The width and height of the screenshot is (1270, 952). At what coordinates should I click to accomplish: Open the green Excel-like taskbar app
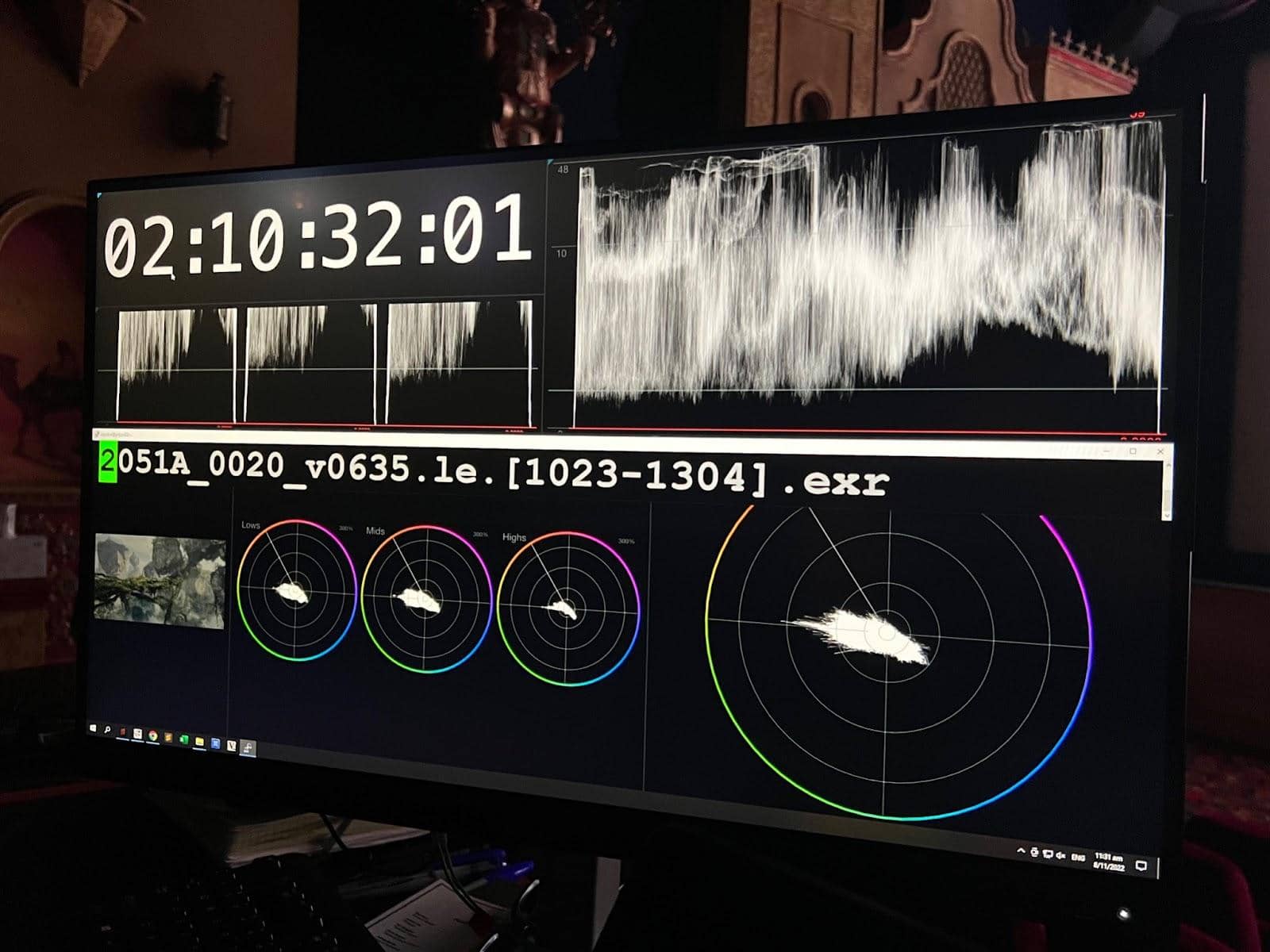184,739
